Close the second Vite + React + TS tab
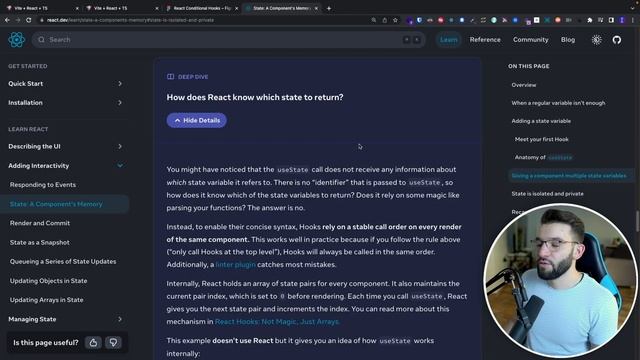Image resolution: width=640 pixels, height=360 pixels. [157, 8]
